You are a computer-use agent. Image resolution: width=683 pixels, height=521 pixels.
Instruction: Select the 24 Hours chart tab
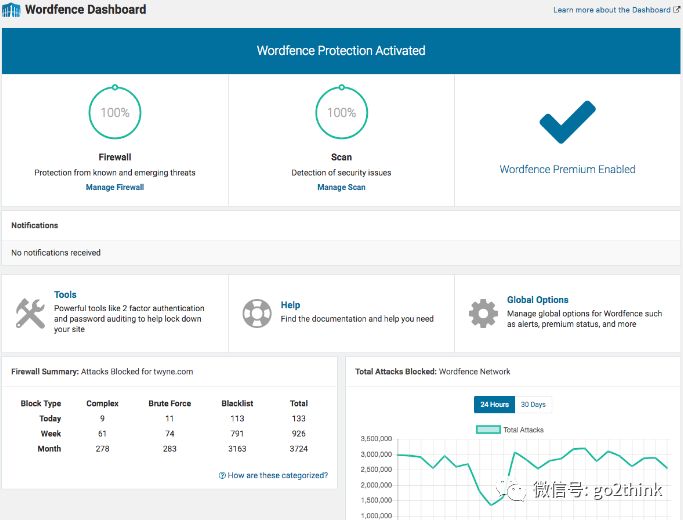(494, 404)
